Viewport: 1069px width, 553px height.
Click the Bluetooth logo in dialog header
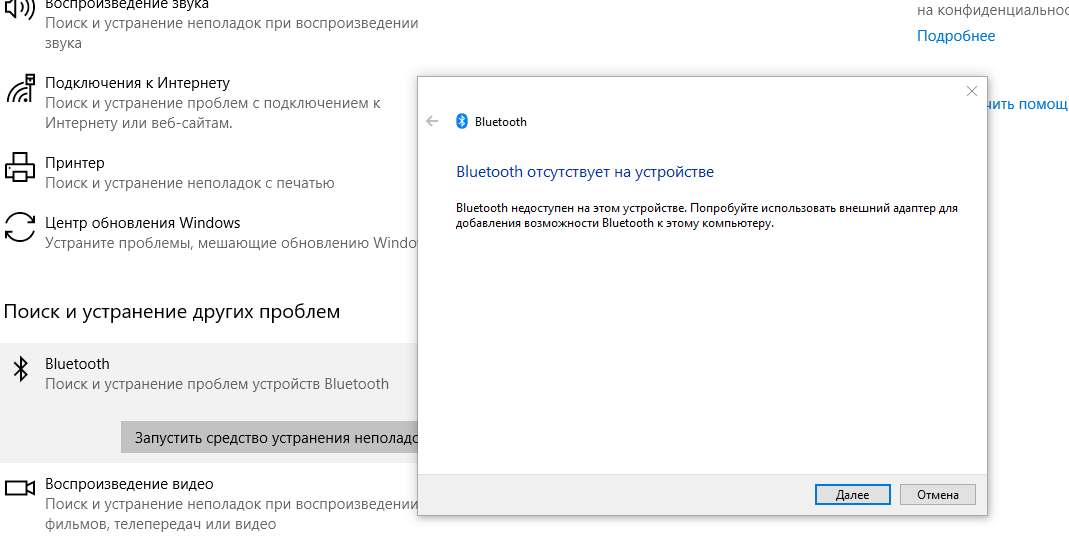click(462, 121)
